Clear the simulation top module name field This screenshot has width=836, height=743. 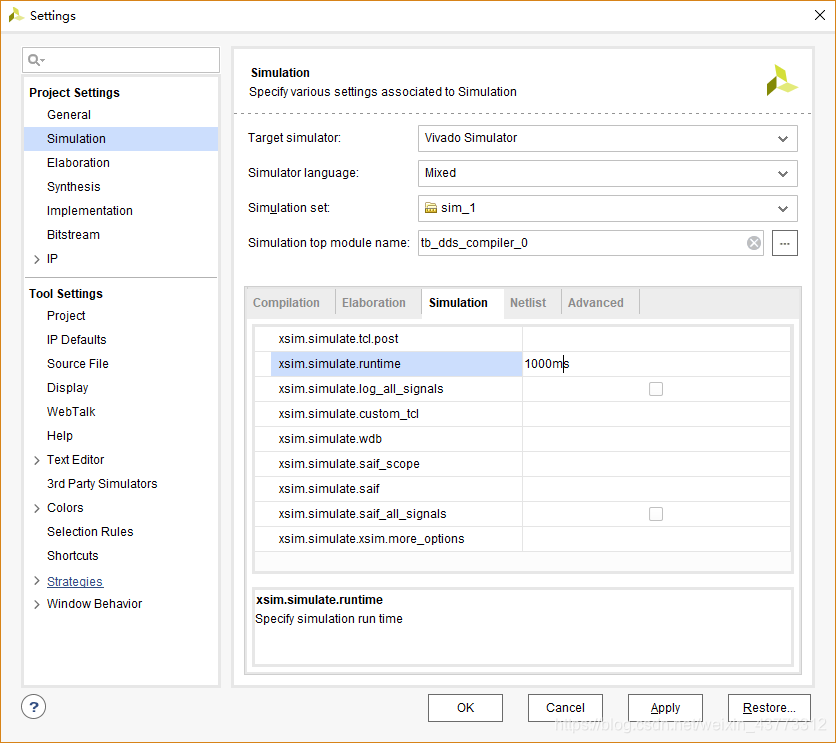tap(753, 243)
